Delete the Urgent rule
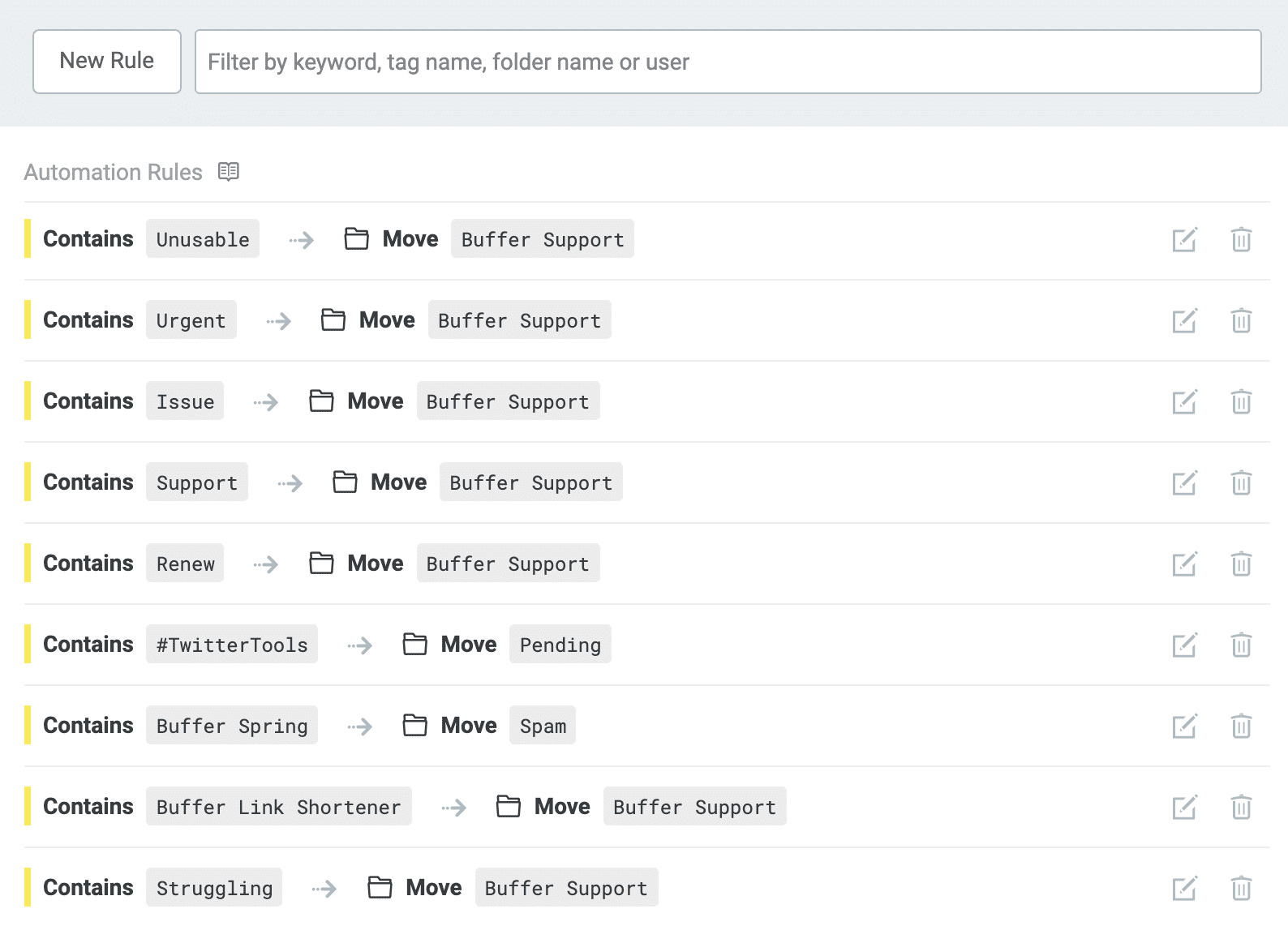Image resolution: width=1288 pixels, height=926 pixels. click(x=1241, y=321)
